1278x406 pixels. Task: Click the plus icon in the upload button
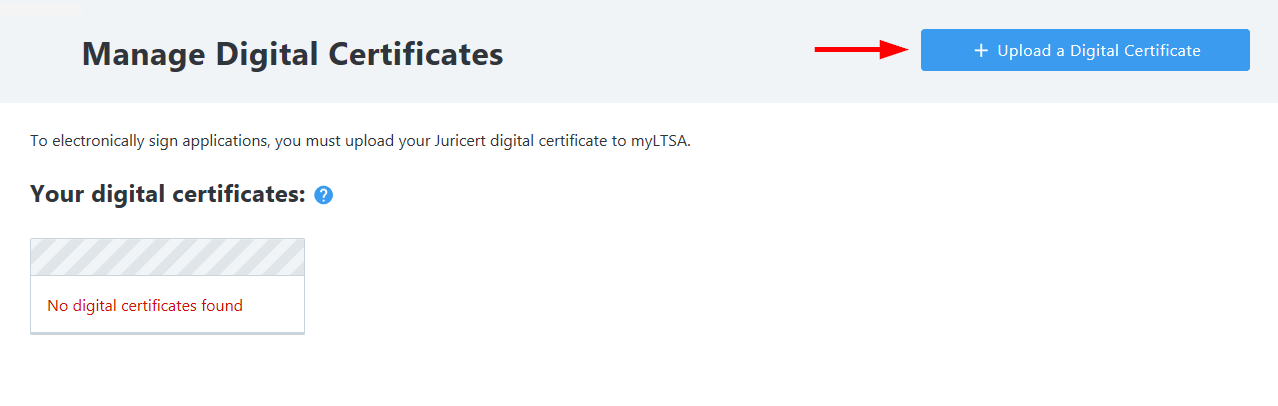coord(981,50)
